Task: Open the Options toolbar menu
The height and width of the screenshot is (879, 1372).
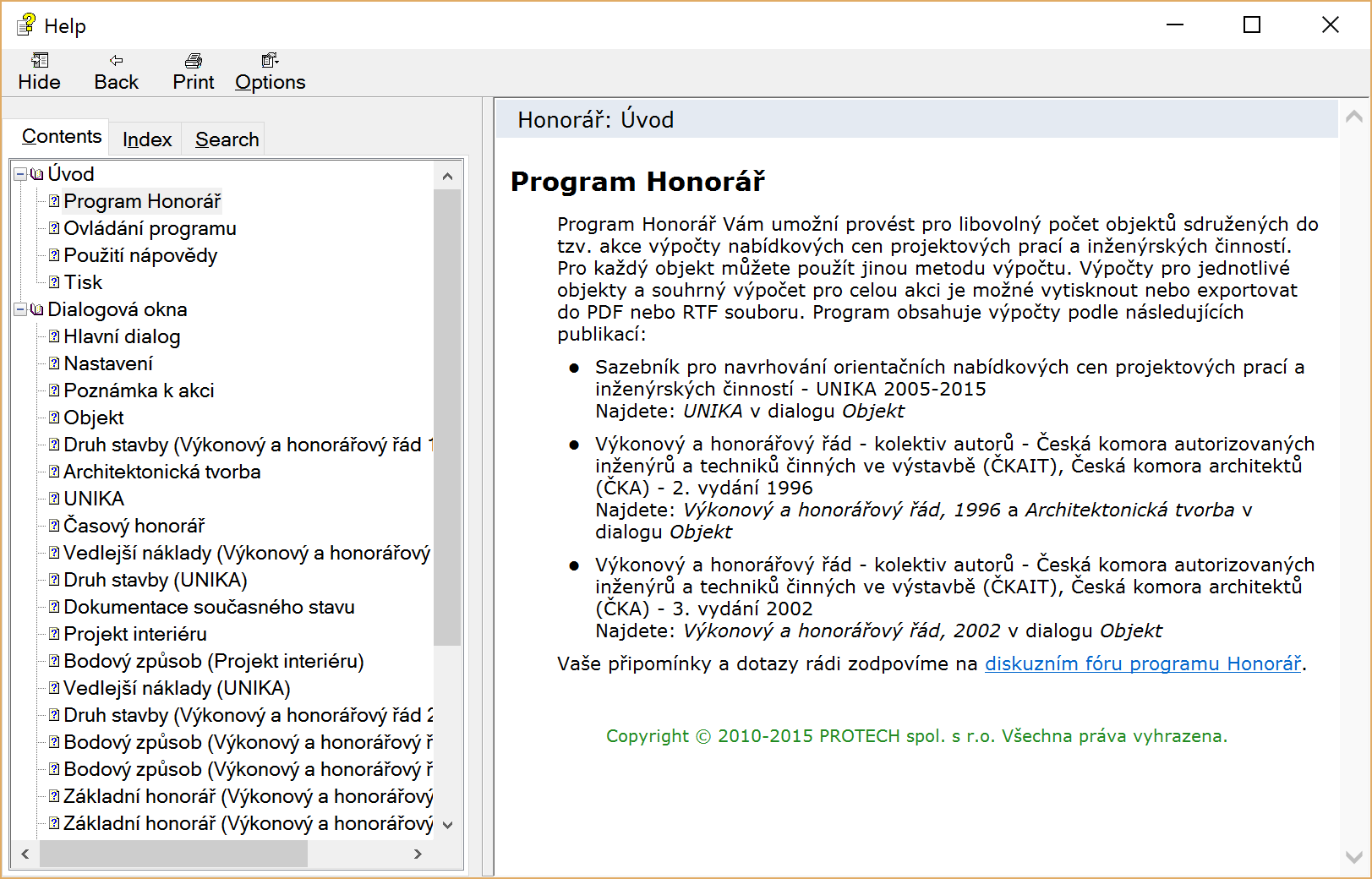Action: tap(270, 61)
